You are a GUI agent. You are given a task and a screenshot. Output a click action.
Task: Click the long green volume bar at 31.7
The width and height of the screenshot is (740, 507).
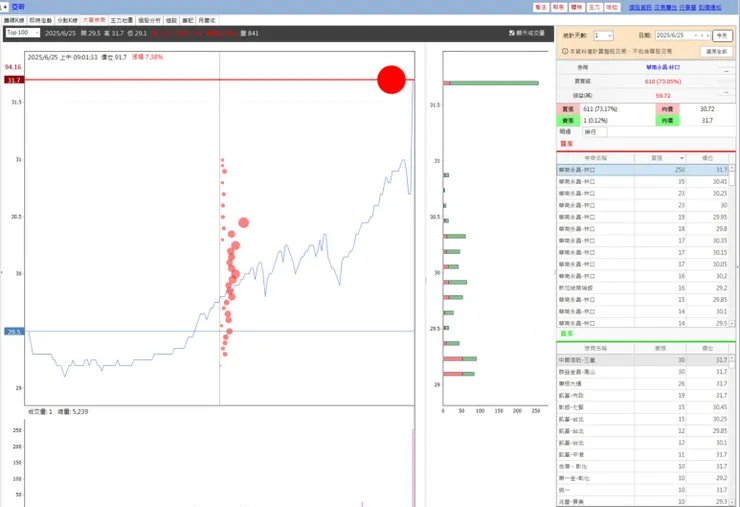click(494, 83)
